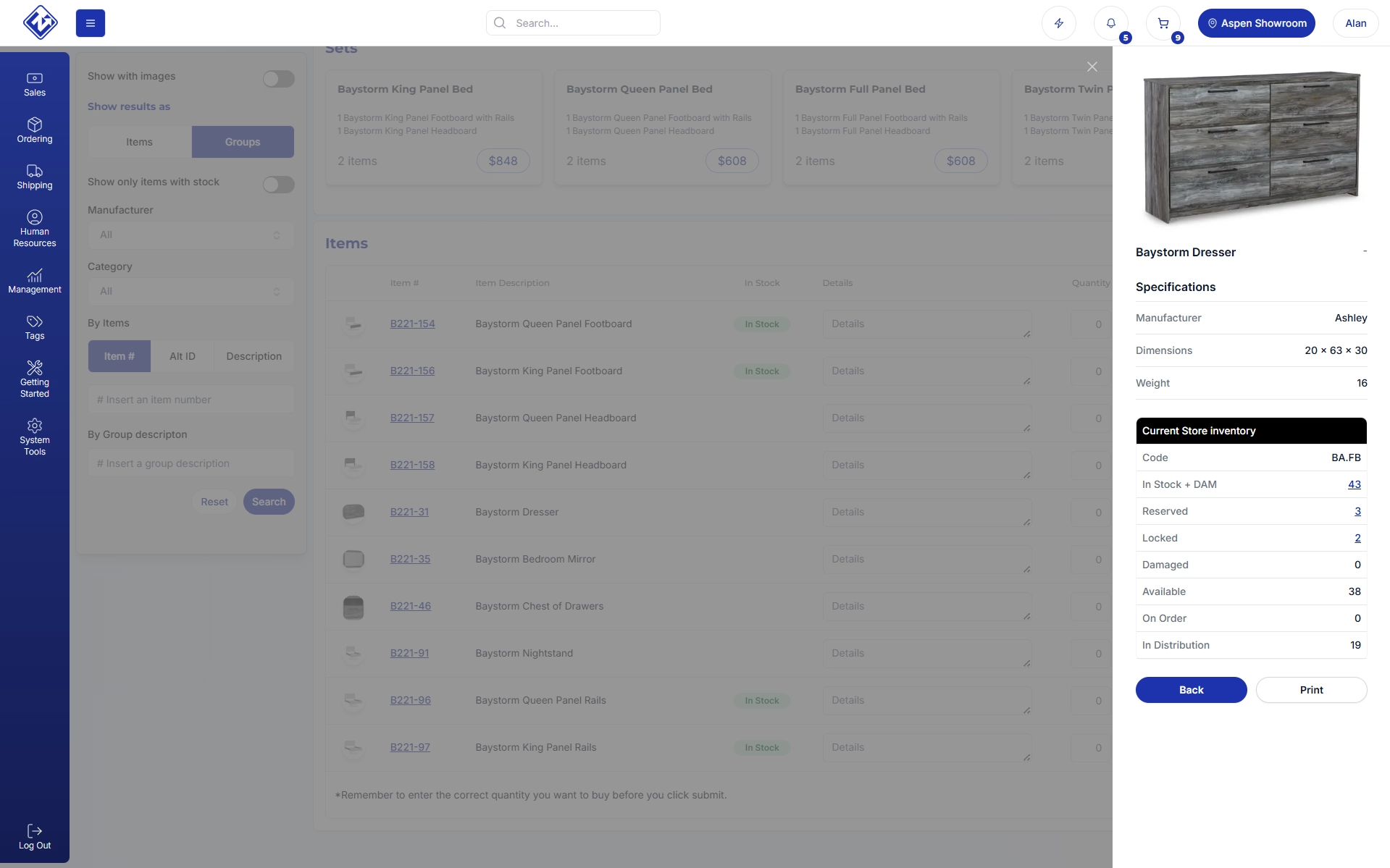This screenshot has height=868, width=1390.
Task: Click the In Stock + DAM value 43
Action: 1354,484
